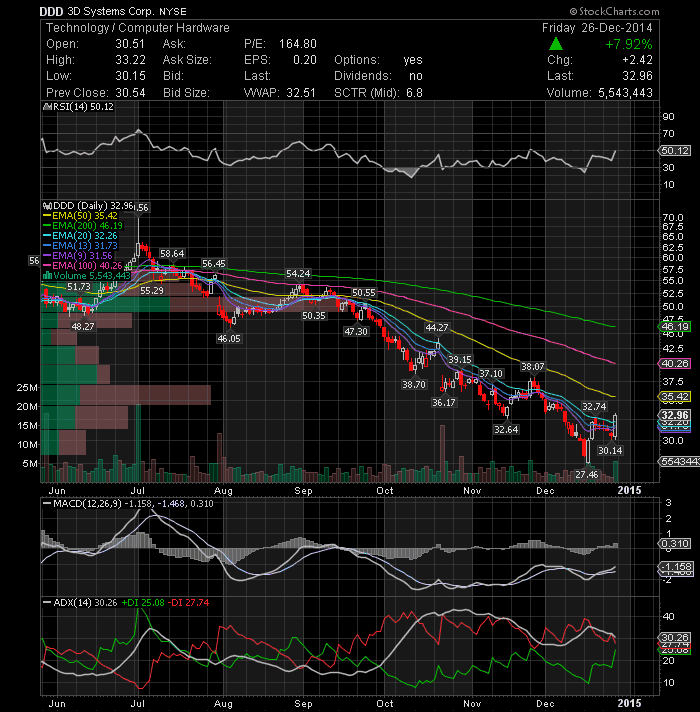Viewport: 700px width, 712px height.
Task: Click the Volume bars legend icon
Action: point(47,276)
